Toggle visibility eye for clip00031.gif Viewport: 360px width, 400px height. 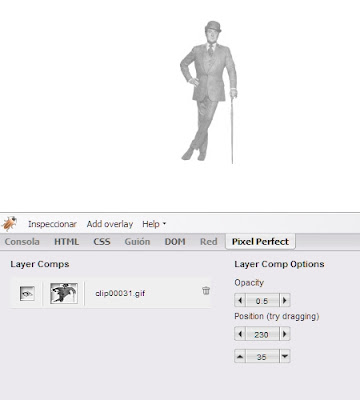pyautogui.click(x=27, y=293)
